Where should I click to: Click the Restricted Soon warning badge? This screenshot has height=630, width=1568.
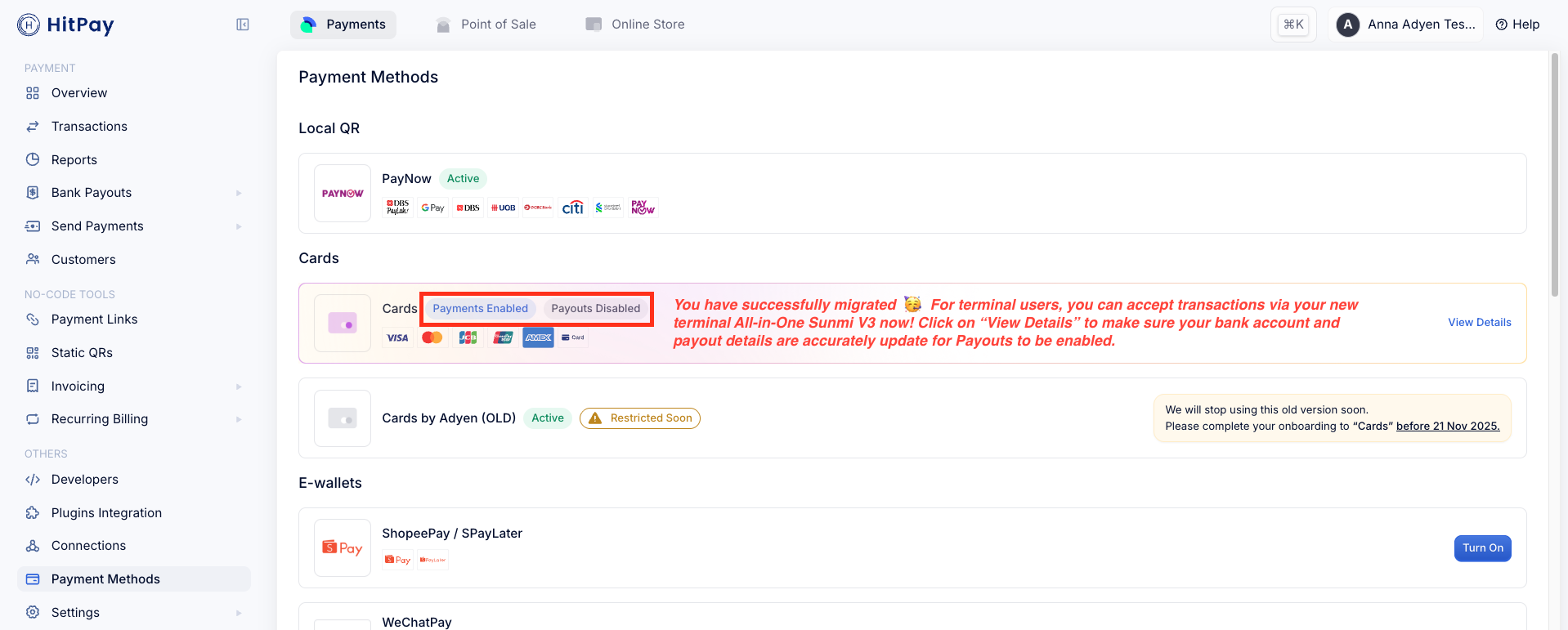pyautogui.click(x=640, y=418)
